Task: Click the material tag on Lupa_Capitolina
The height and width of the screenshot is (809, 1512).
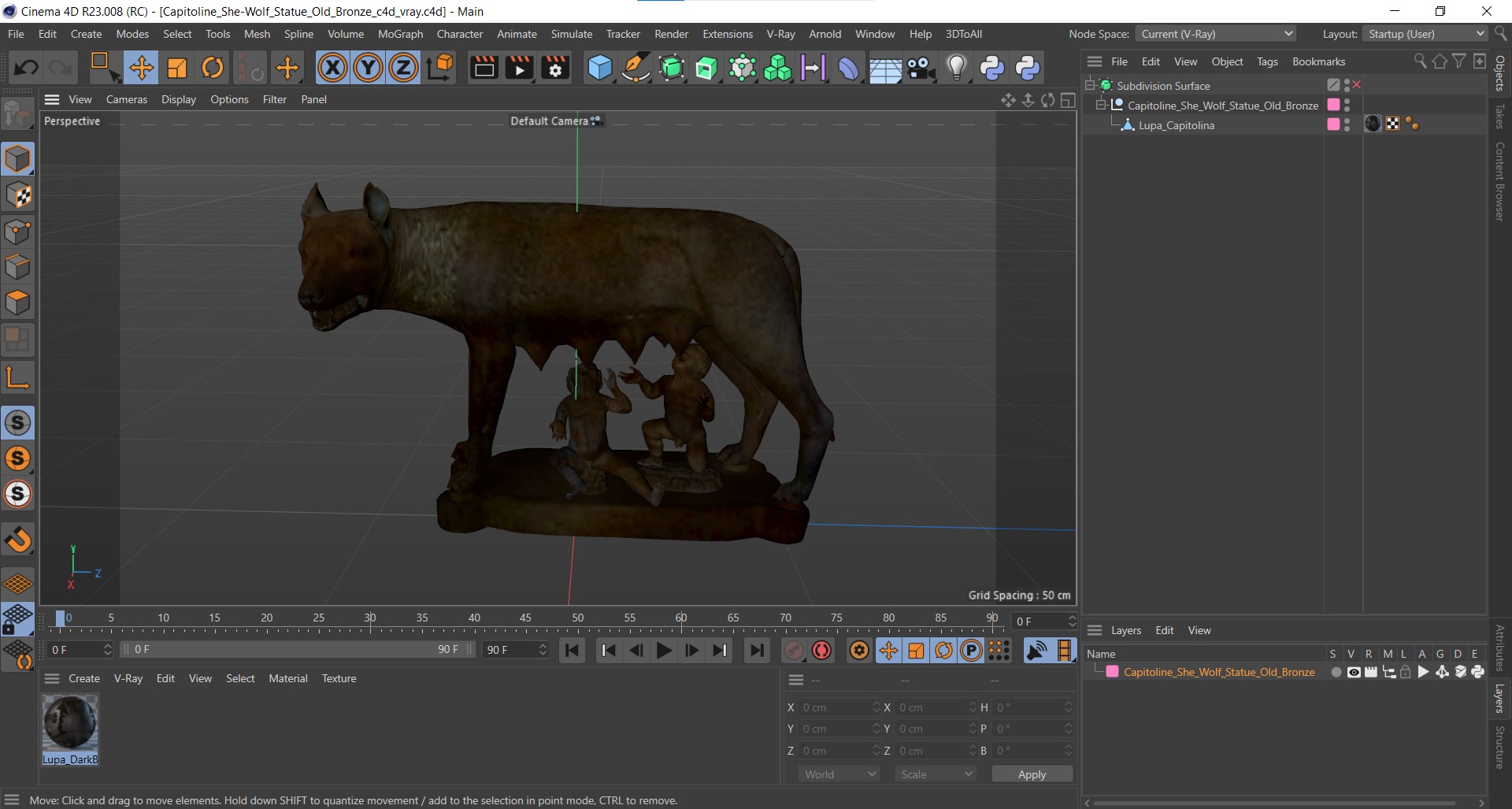Action: 1373,124
